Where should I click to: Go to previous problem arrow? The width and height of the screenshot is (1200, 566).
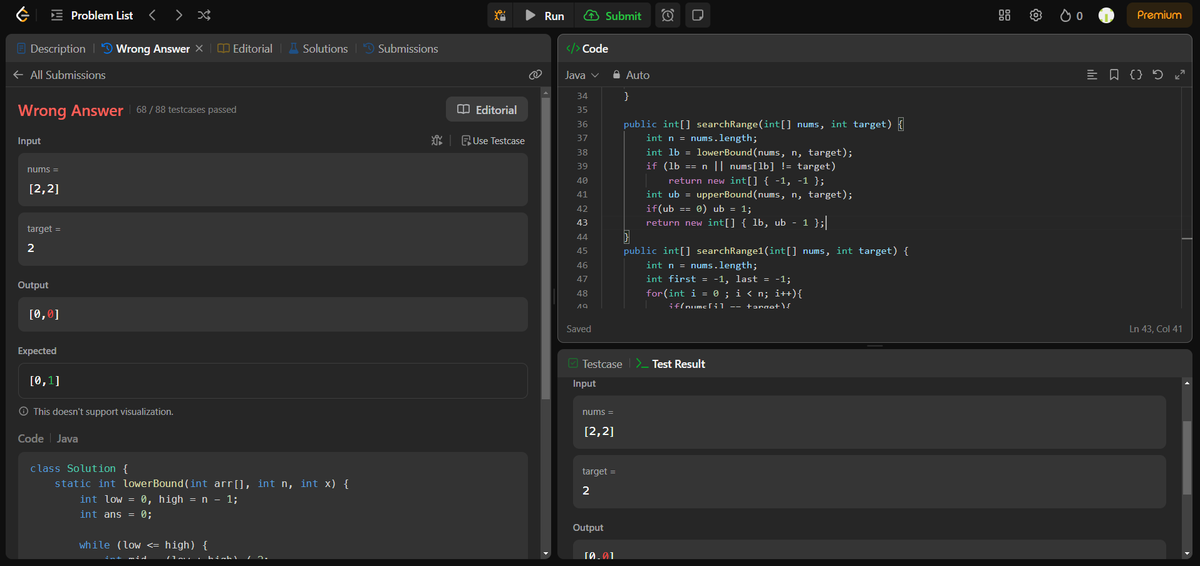152,15
